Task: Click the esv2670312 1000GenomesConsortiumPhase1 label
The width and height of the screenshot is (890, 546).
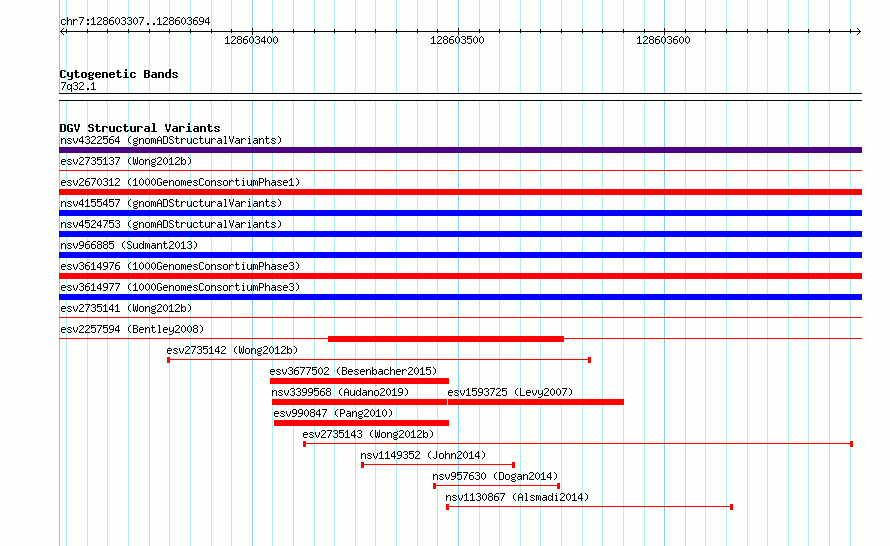Action: tap(180, 182)
